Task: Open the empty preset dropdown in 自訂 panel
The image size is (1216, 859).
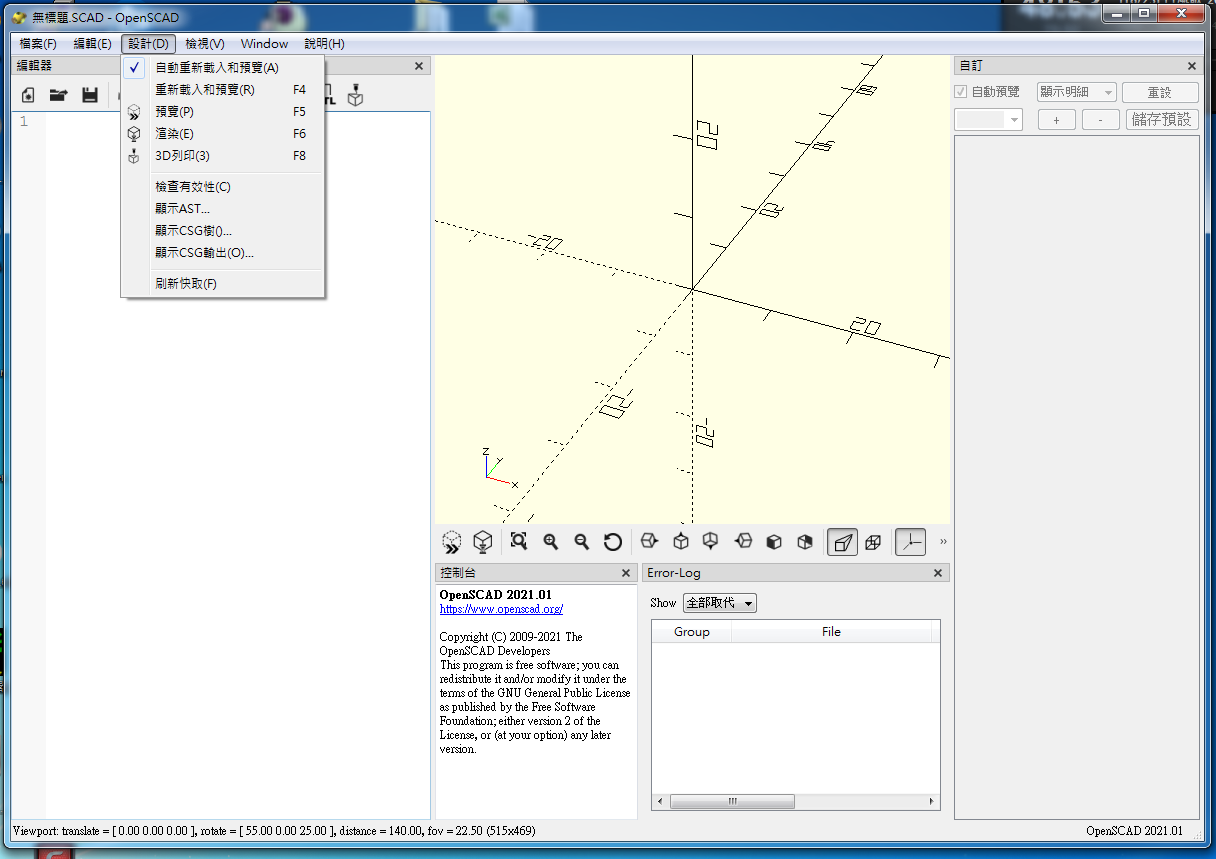Action: pyautogui.click(x=988, y=120)
